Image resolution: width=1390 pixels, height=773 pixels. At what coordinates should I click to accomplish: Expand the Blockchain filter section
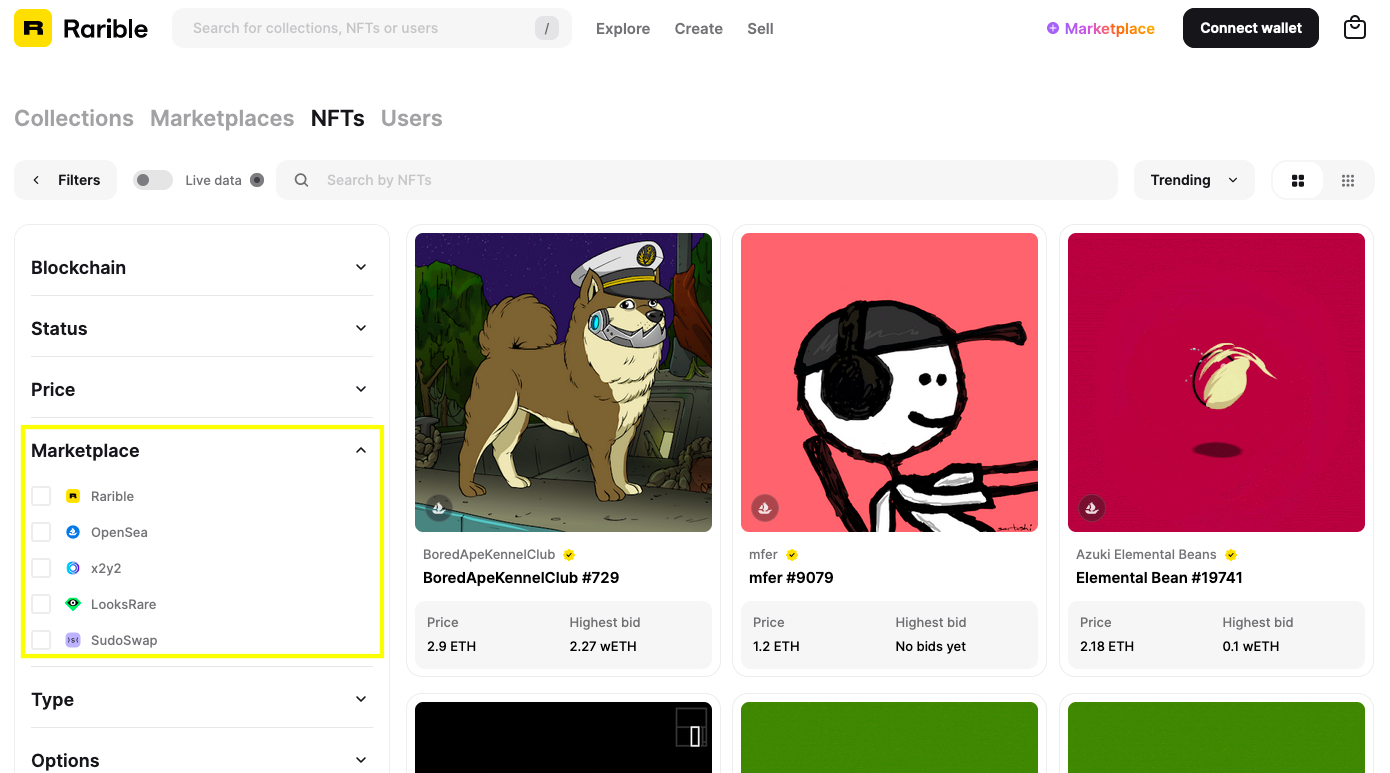(x=202, y=267)
